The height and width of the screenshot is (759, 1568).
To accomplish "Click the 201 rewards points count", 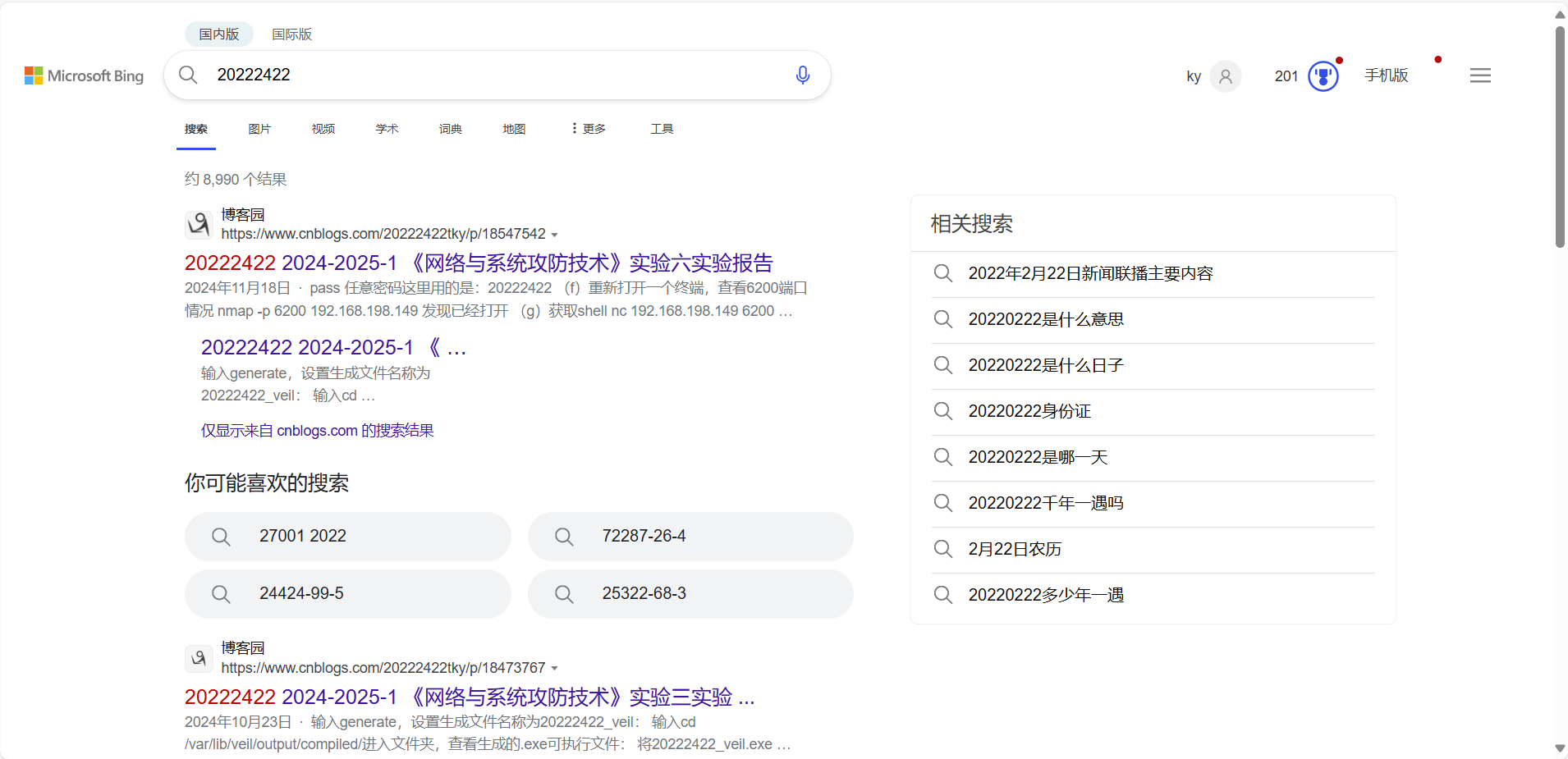I will 1286,76.
